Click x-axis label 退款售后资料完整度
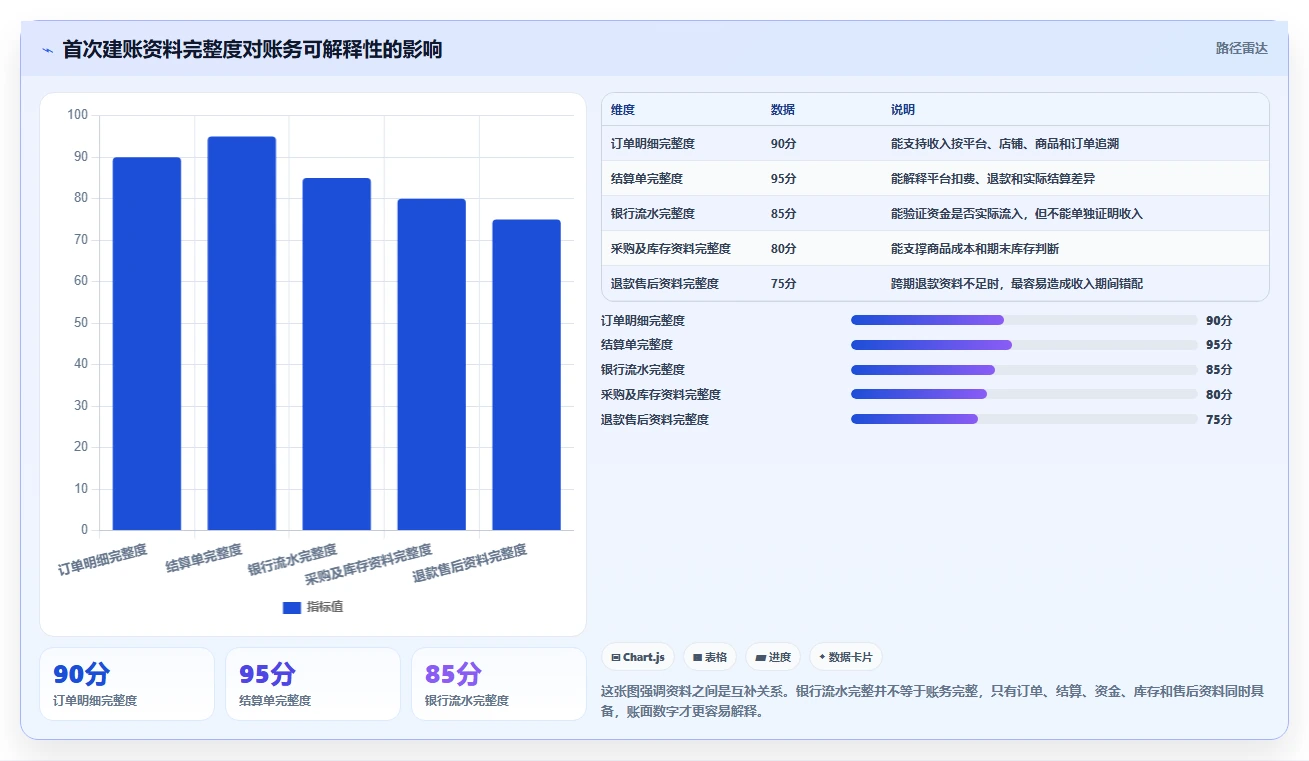Screen dimensions: 1309x761 point(470,565)
